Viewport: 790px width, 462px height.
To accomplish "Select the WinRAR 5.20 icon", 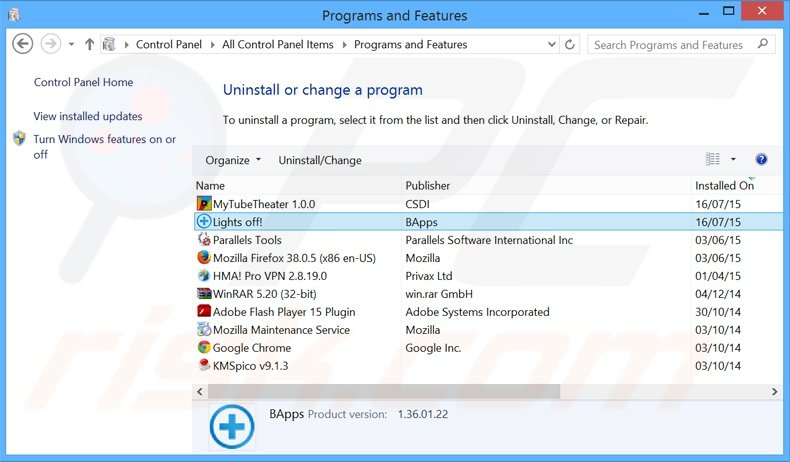I will point(204,293).
